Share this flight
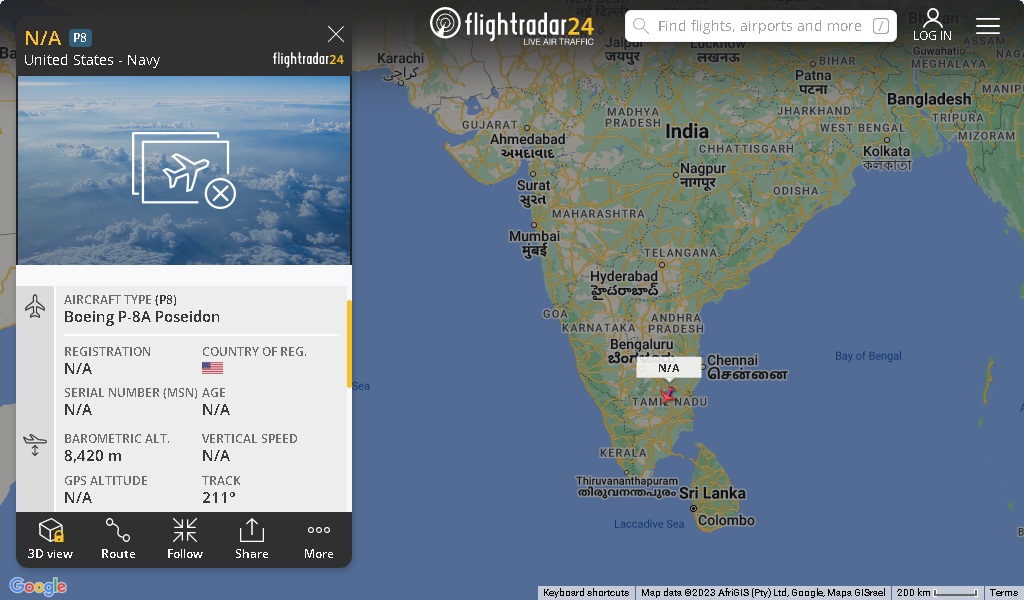Viewport: 1024px width, 600px height. [251, 539]
